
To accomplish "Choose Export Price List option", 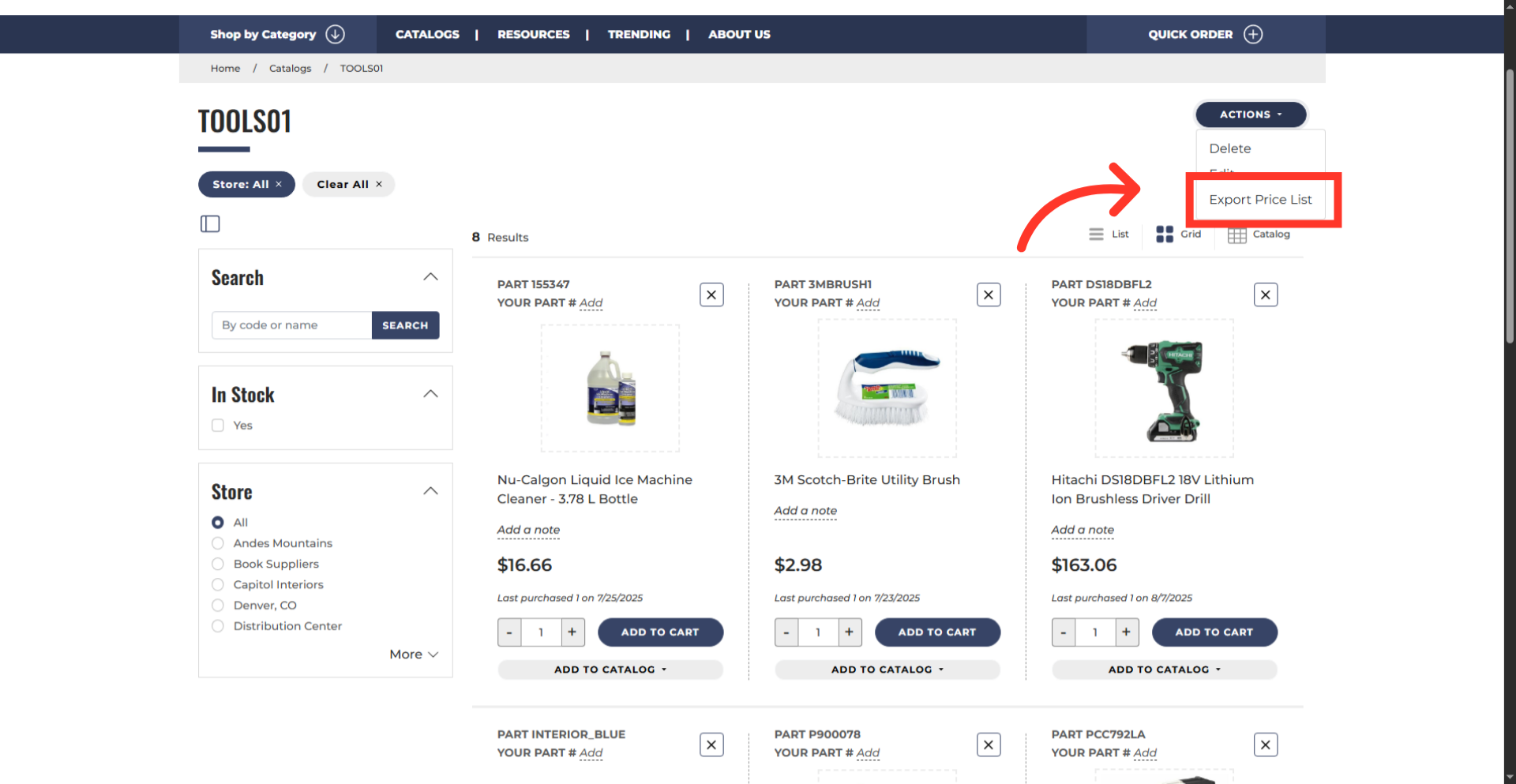I will (x=1260, y=200).
